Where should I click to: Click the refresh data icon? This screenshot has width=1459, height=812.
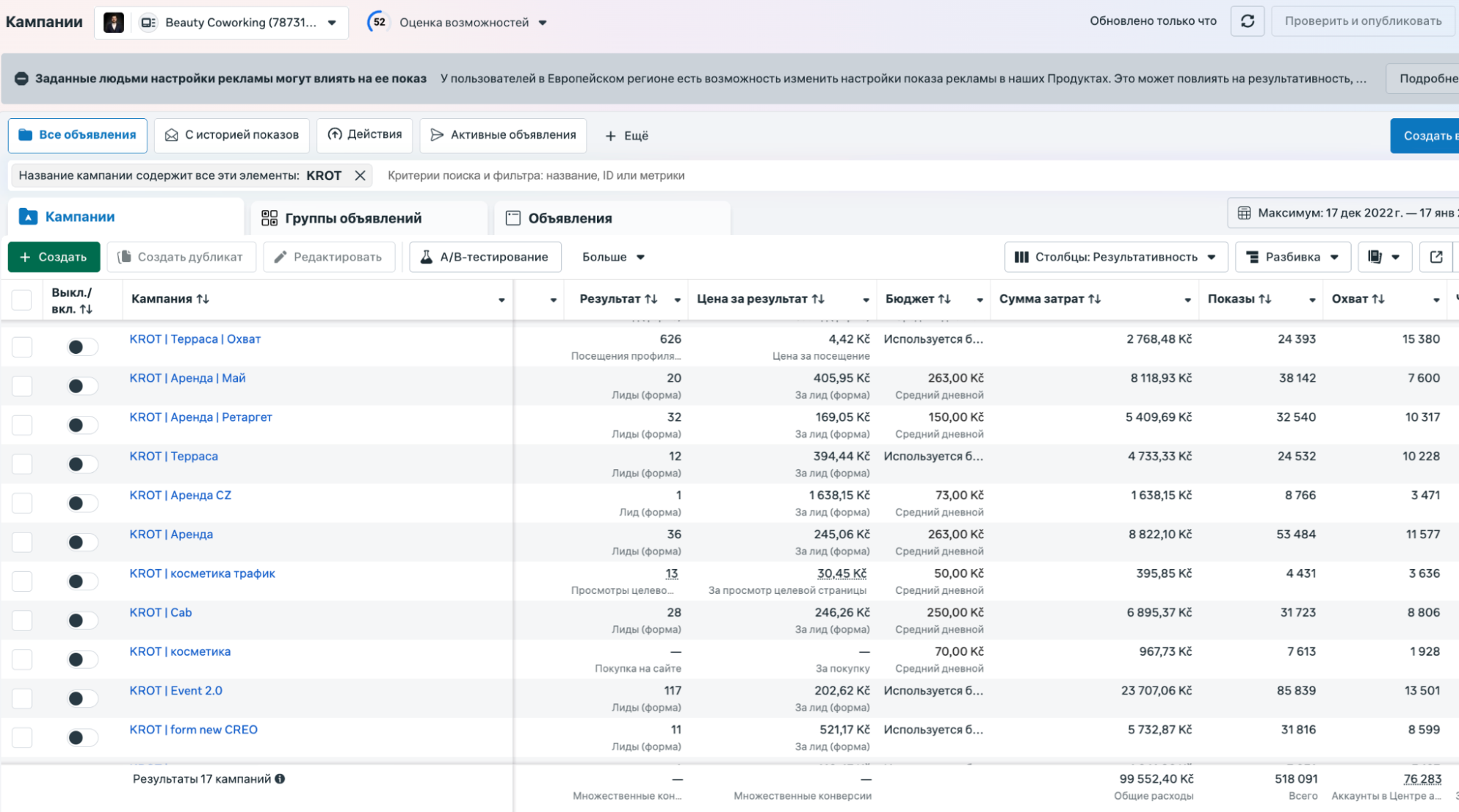[1247, 21]
